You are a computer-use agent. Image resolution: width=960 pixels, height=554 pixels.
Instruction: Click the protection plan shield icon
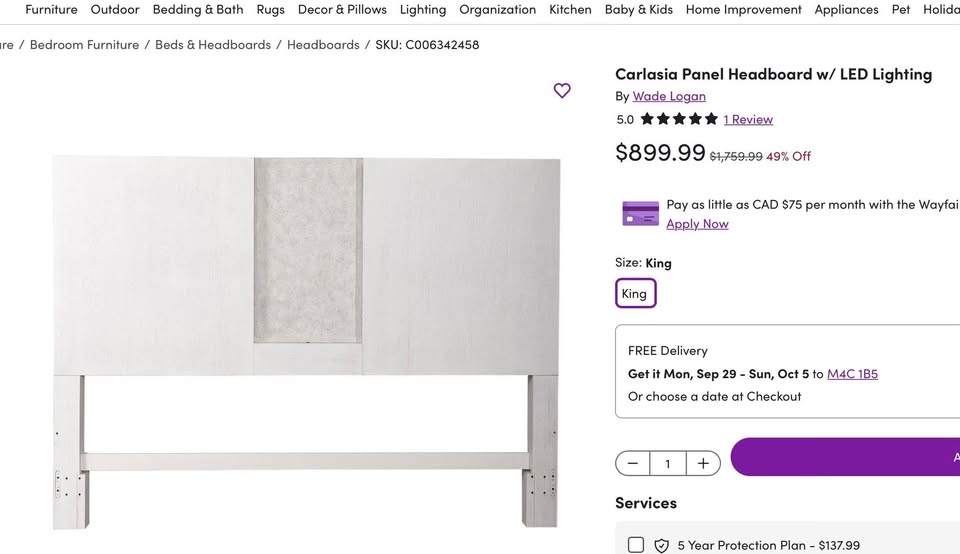click(x=661, y=545)
